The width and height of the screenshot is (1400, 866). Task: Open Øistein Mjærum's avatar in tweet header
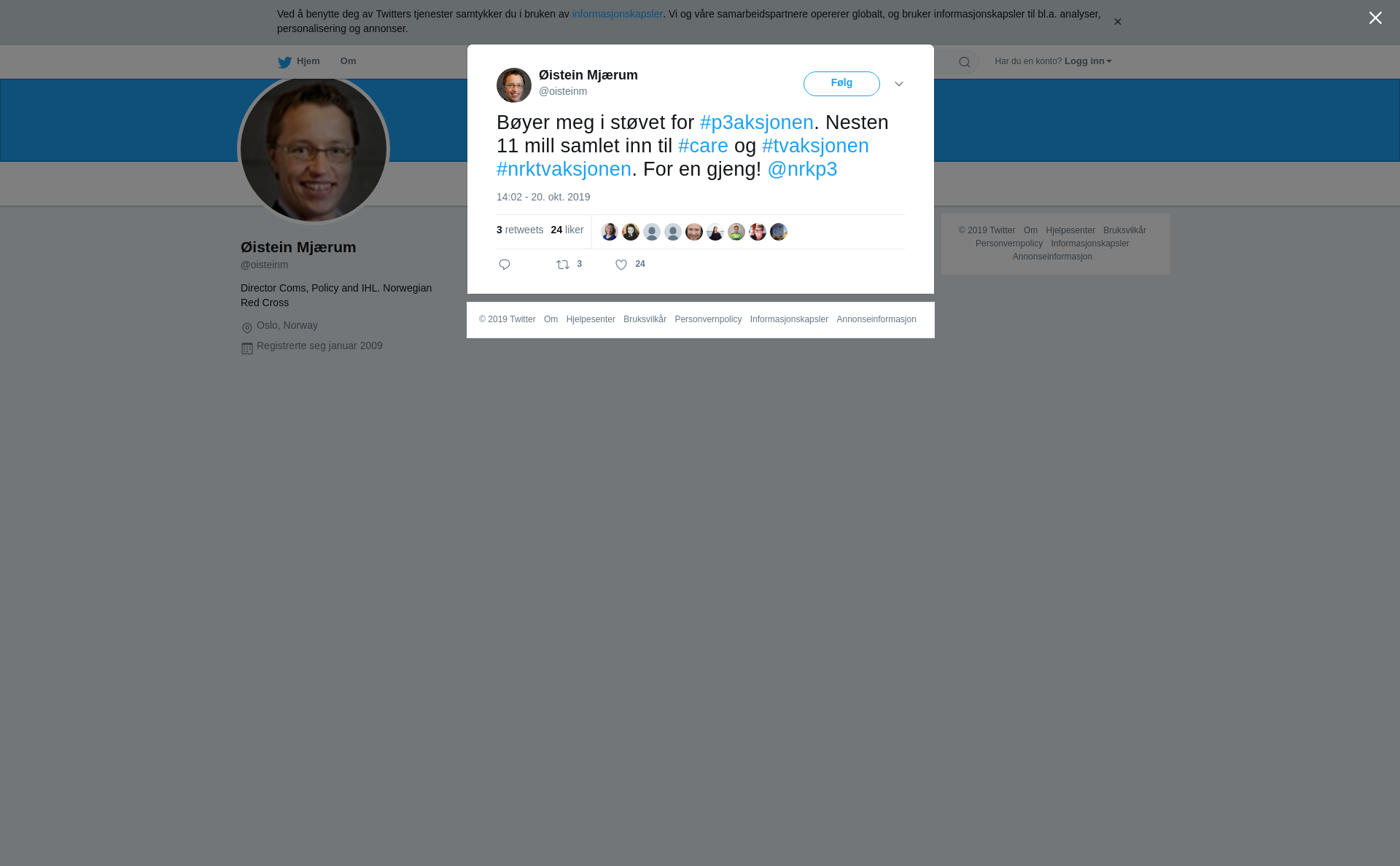(x=514, y=85)
